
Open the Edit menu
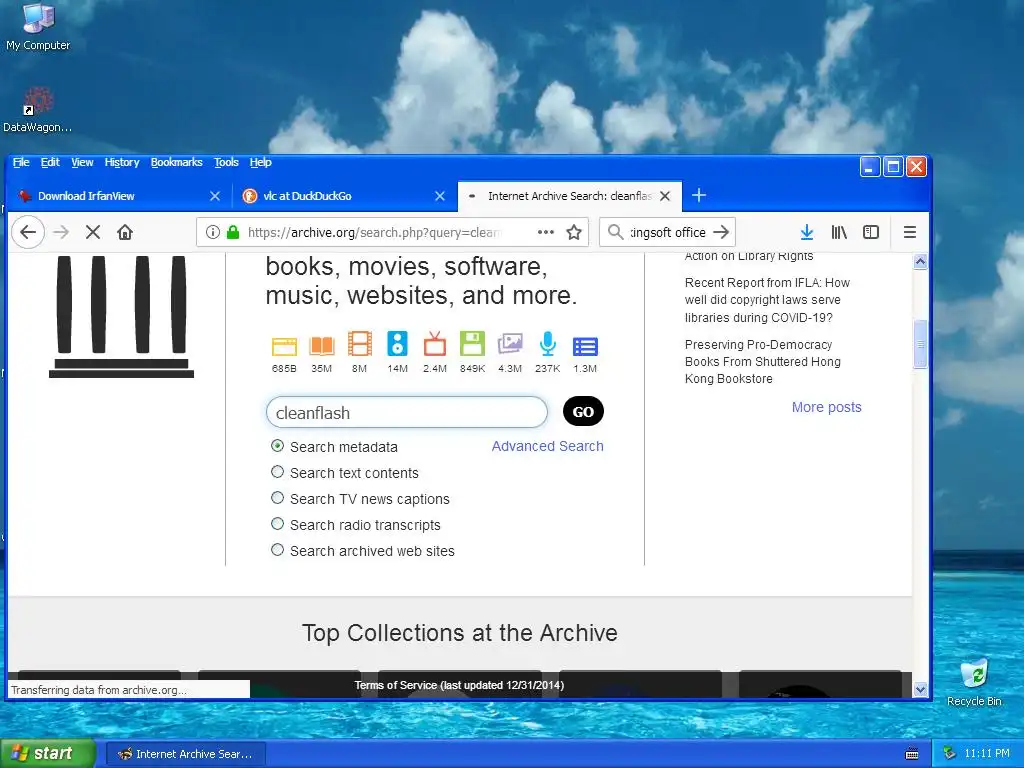[x=50, y=162]
